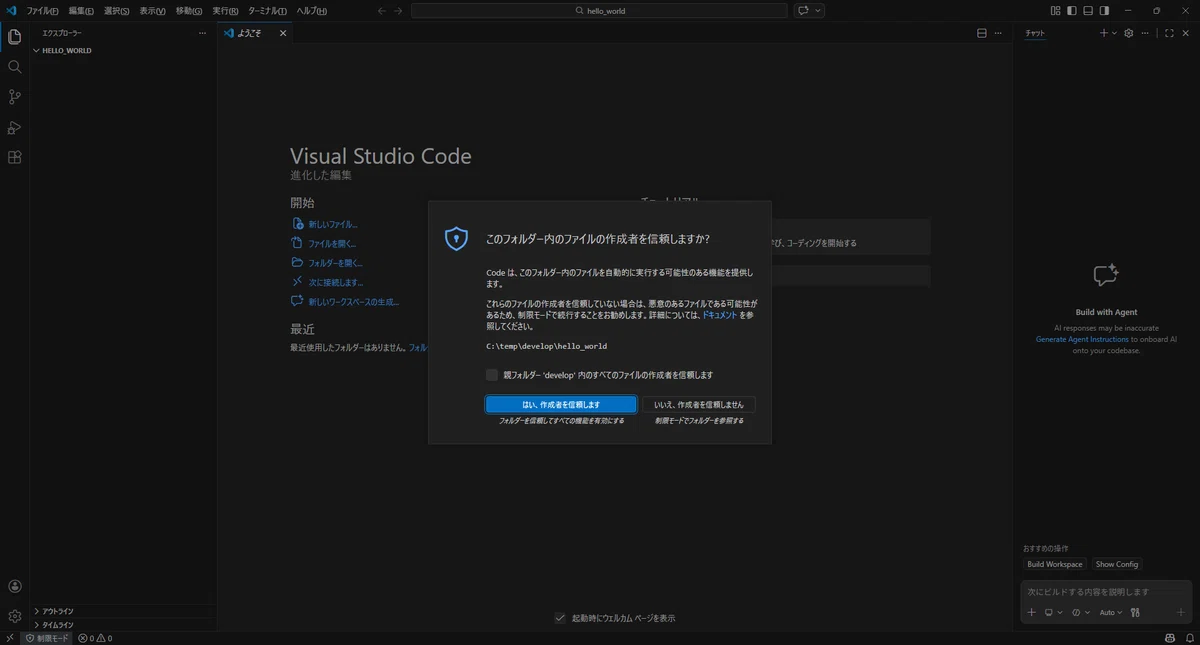Click the Build Workspace button

coord(1055,564)
